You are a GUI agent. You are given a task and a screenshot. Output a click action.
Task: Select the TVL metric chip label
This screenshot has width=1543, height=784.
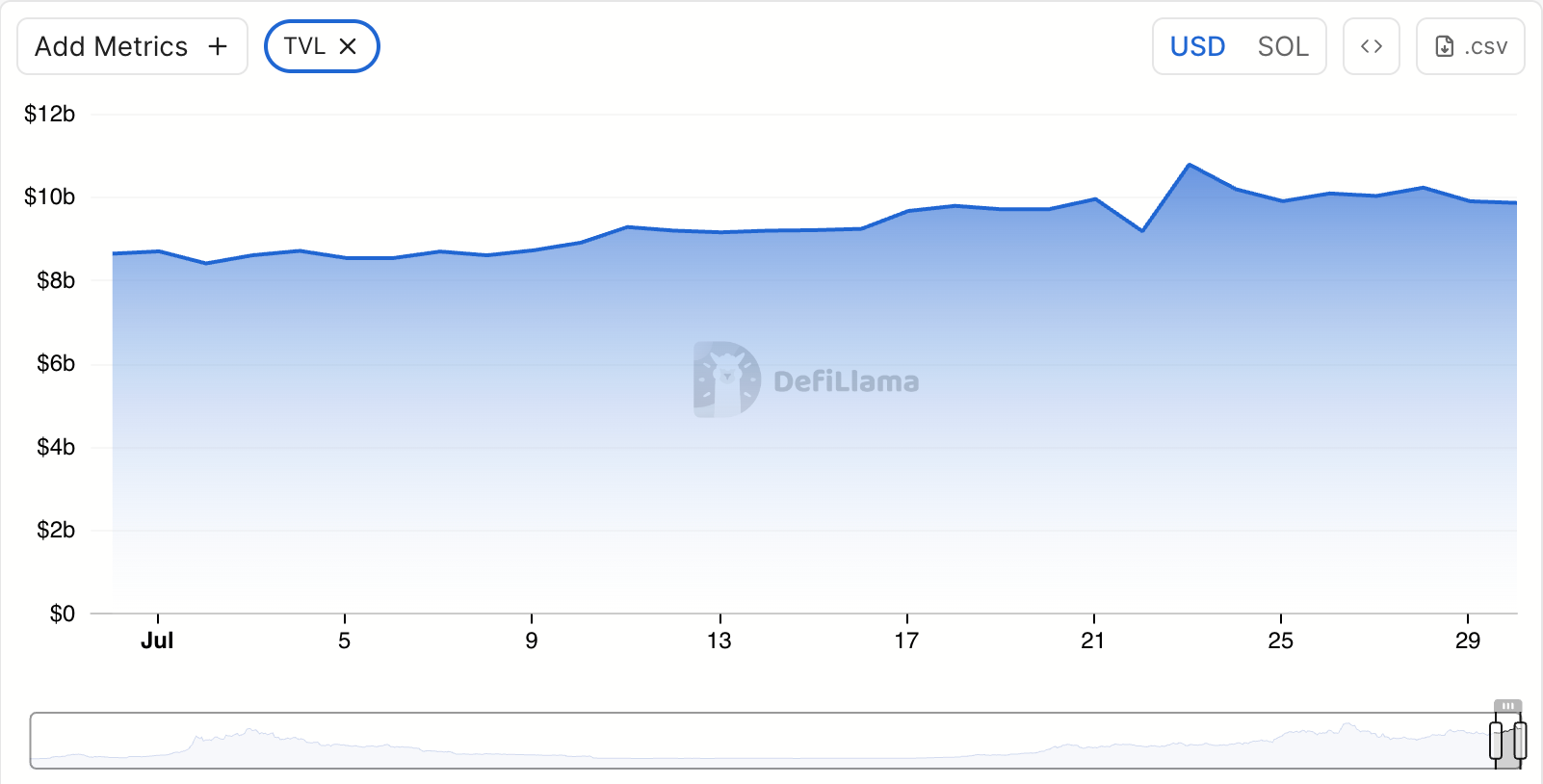tap(304, 46)
